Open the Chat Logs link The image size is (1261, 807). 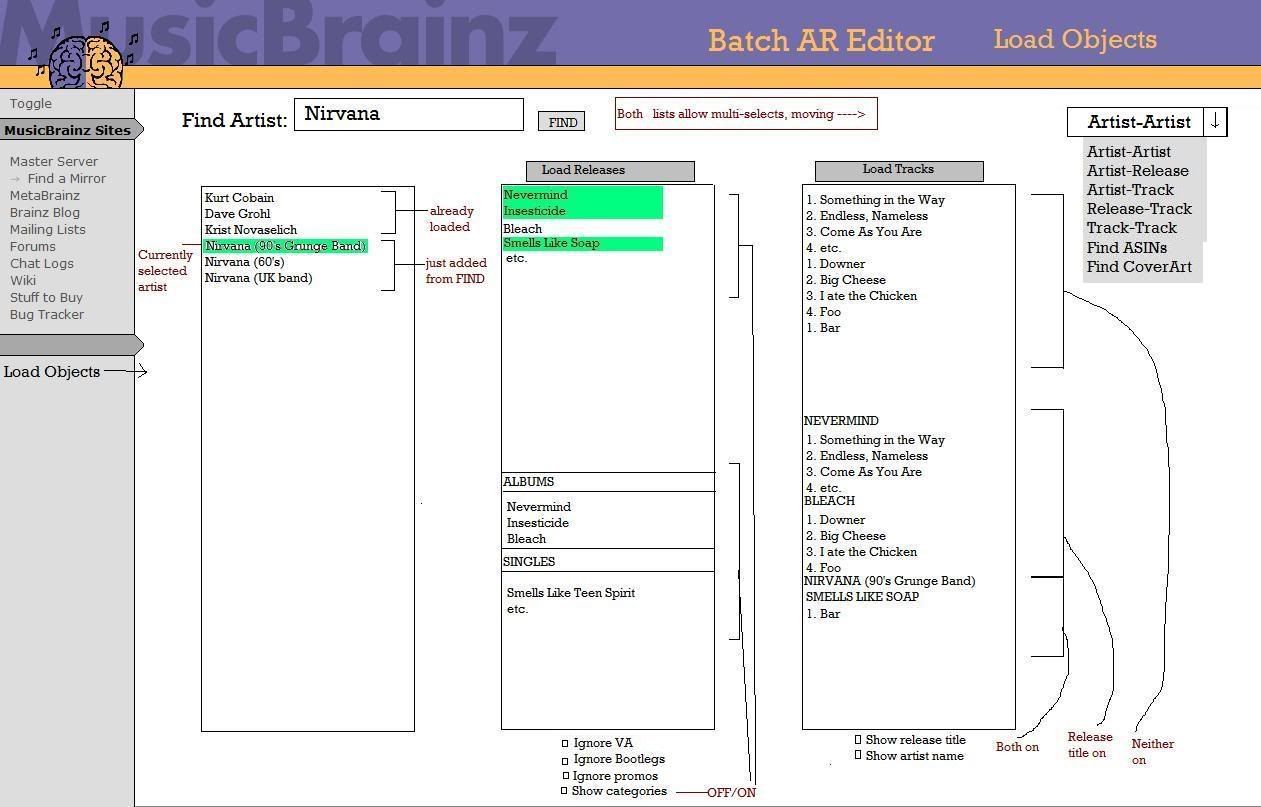point(42,264)
